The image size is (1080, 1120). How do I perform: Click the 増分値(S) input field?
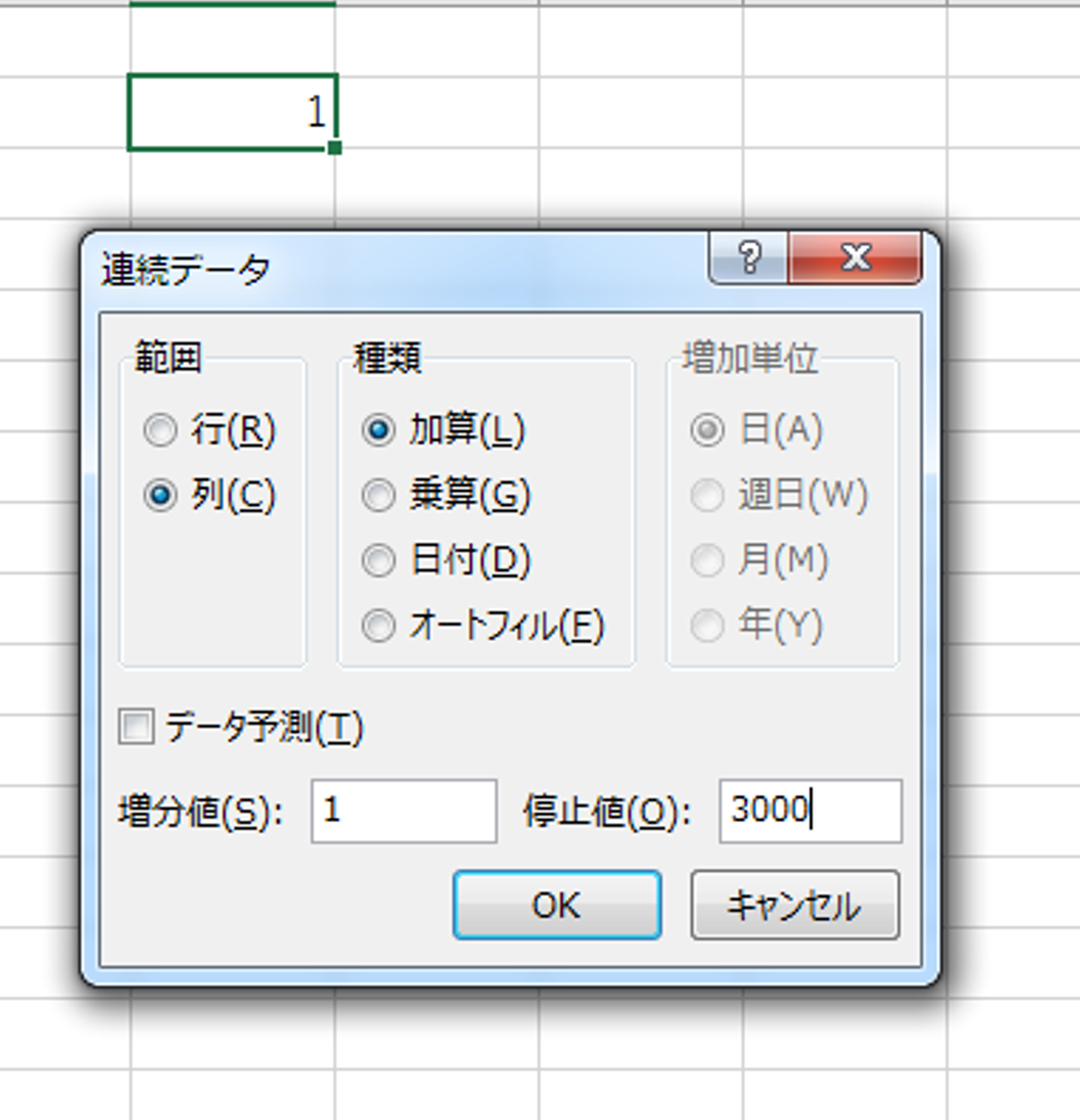point(403,811)
